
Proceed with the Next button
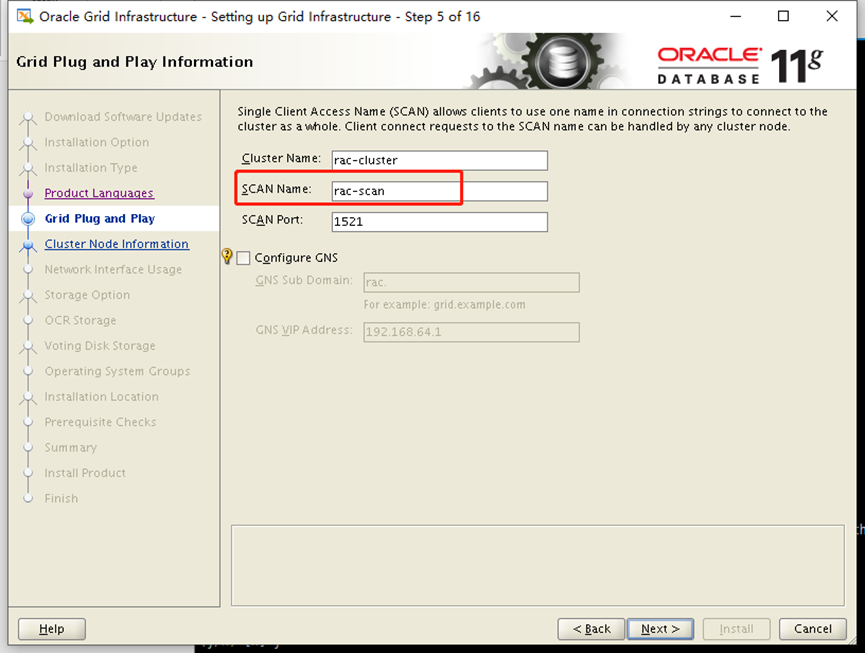(x=660, y=629)
